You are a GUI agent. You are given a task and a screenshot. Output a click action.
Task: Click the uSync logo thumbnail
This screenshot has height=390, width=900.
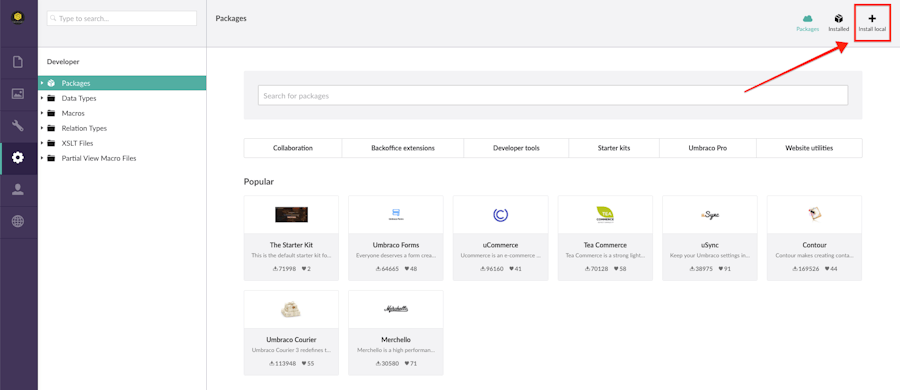point(709,215)
